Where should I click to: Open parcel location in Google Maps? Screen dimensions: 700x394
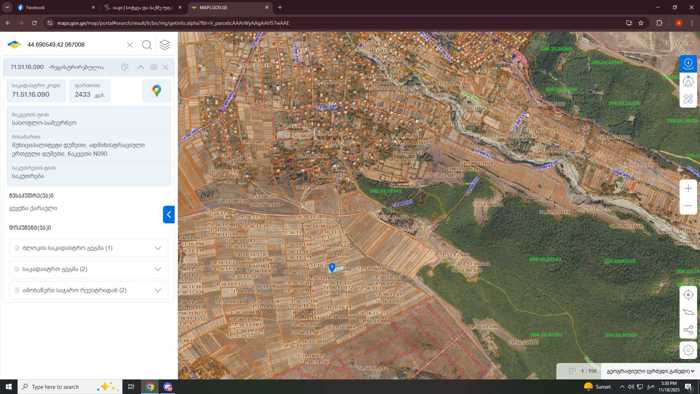(x=157, y=91)
